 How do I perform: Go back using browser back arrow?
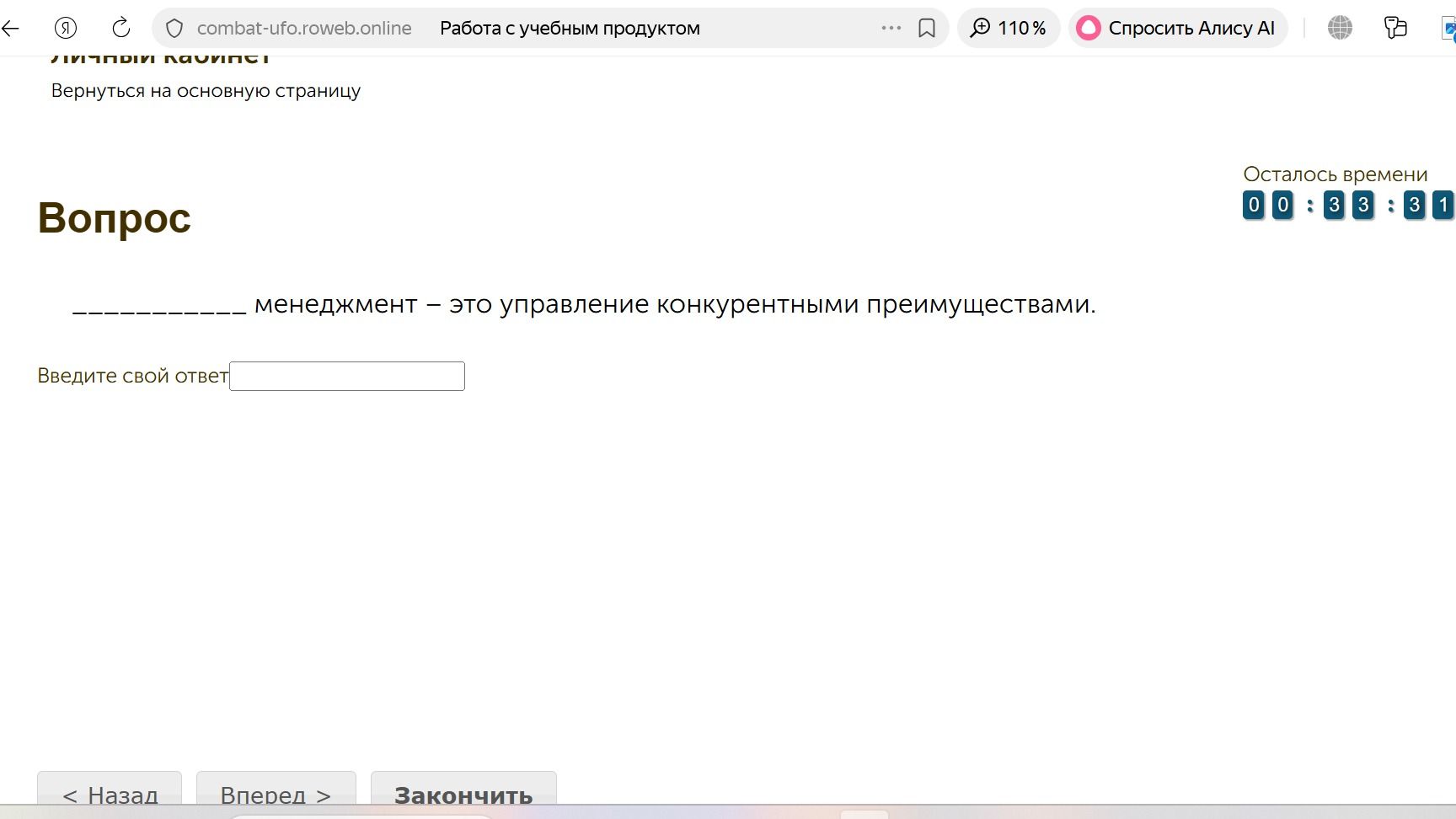[10, 28]
